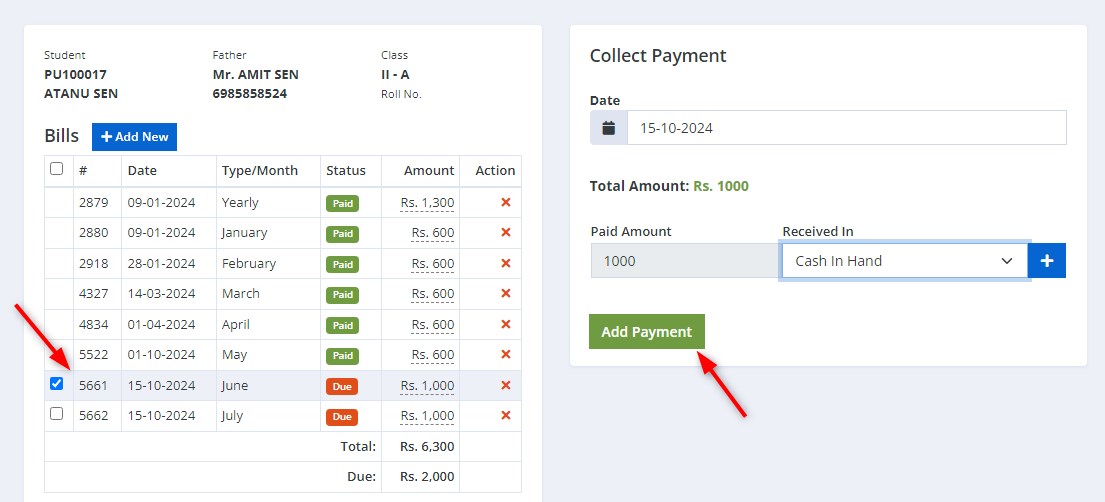The width and height of the screenshot is (1105, 502).
Task: Click the Rs. 600 amount for May
Action: 433,355
